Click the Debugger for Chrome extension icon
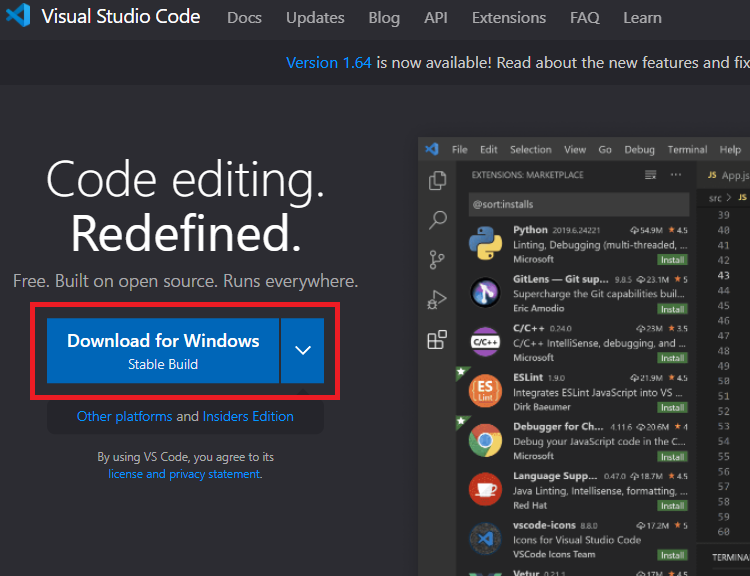Image resolution: width=750 pixels, height=576 pixels. [x=485, y=440]
